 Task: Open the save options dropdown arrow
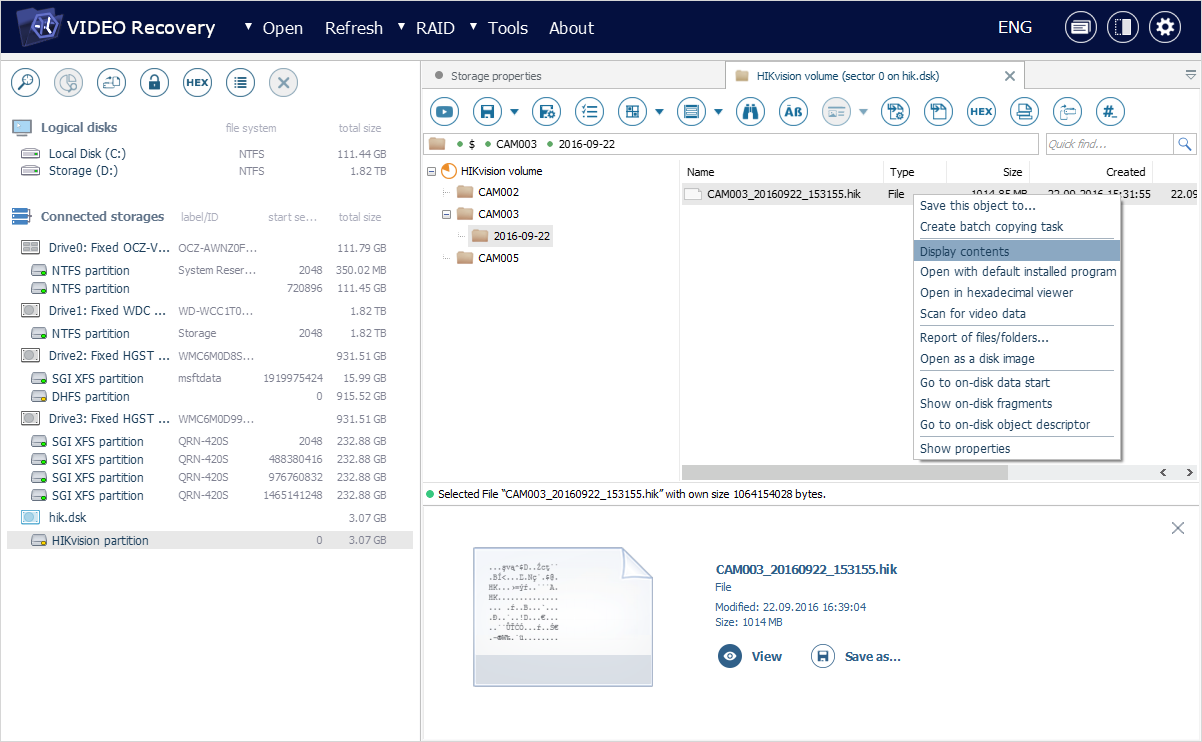(x=514, y=111)
